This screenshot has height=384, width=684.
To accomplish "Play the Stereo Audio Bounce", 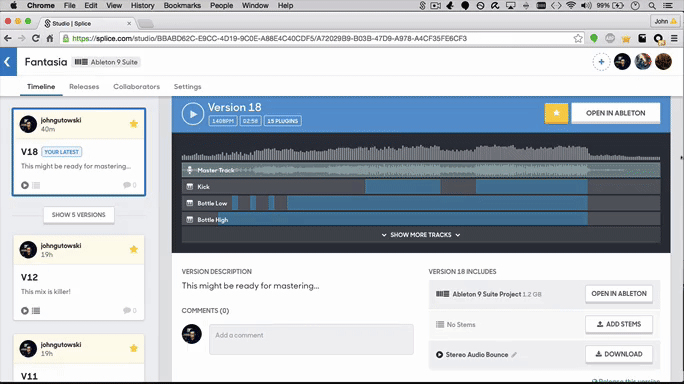I will click(x=439, y=355).
